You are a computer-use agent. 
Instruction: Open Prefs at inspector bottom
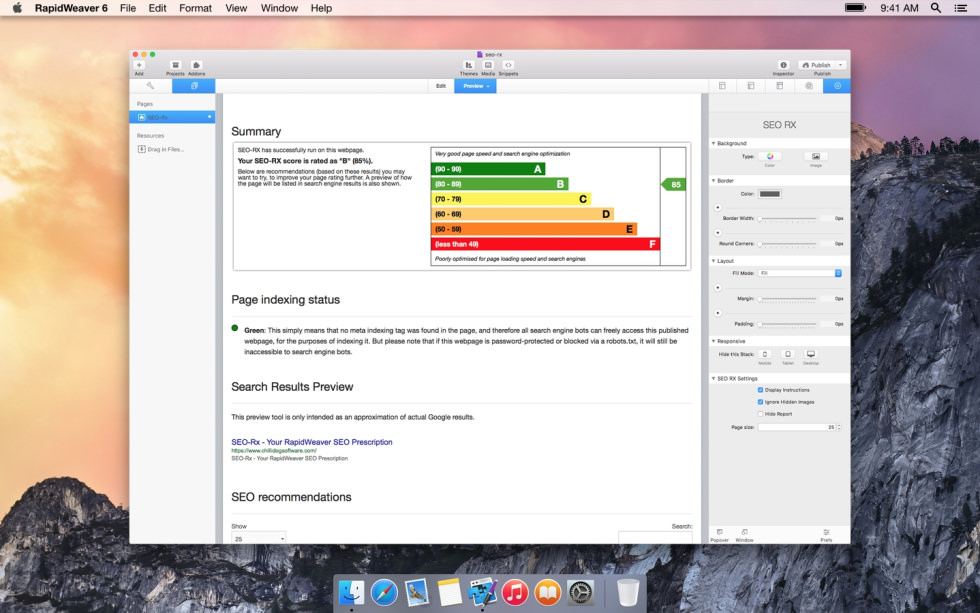click(x=826, y=533)
